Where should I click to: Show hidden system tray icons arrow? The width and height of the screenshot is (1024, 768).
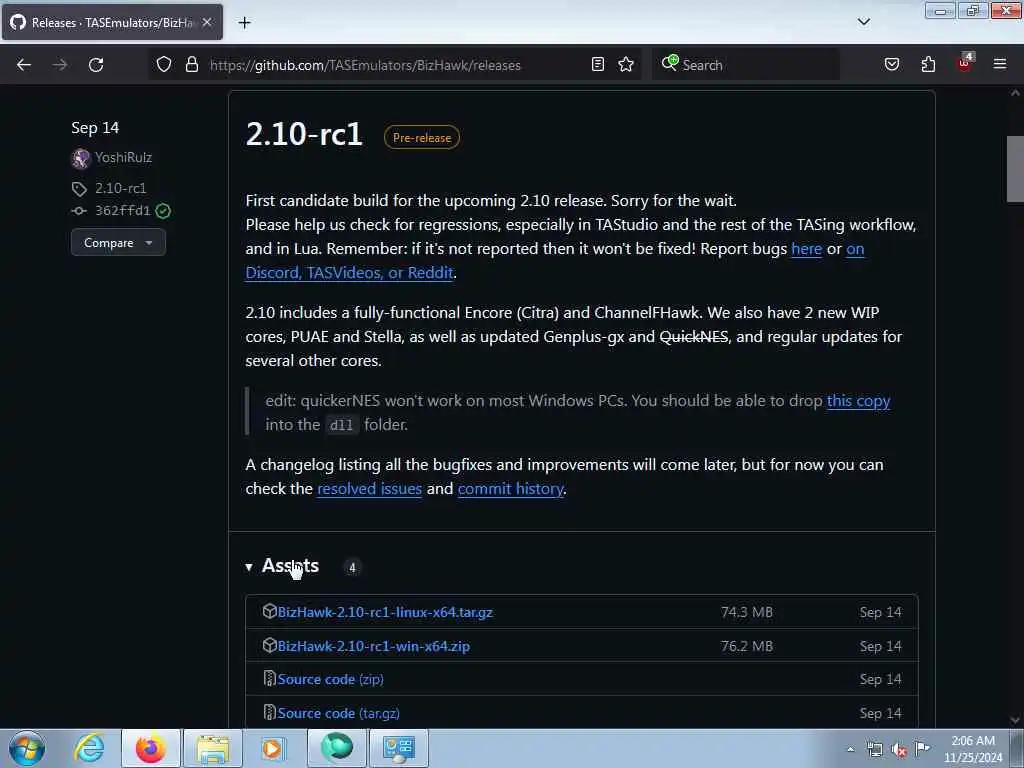(850, 750)
